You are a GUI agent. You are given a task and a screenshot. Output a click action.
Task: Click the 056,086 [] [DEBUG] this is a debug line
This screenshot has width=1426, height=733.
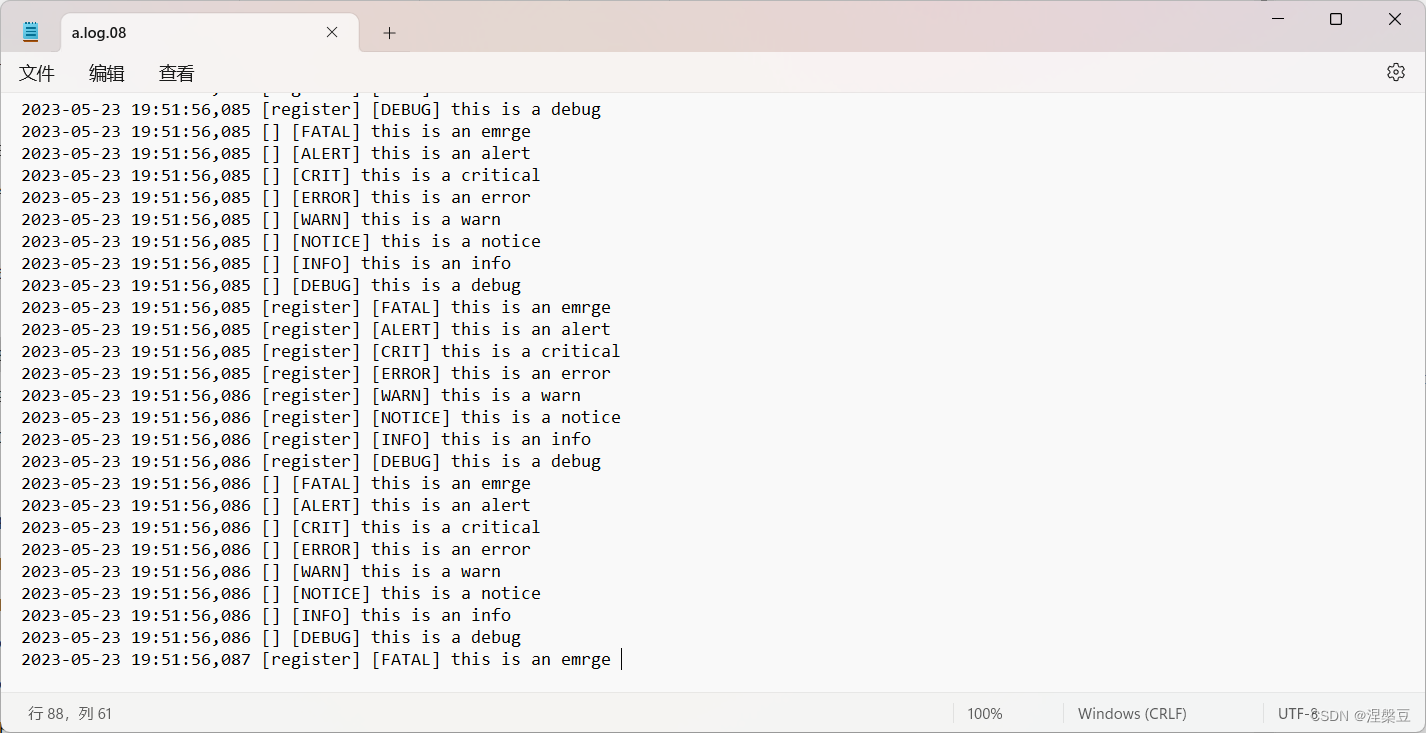[x=271, y=637]
